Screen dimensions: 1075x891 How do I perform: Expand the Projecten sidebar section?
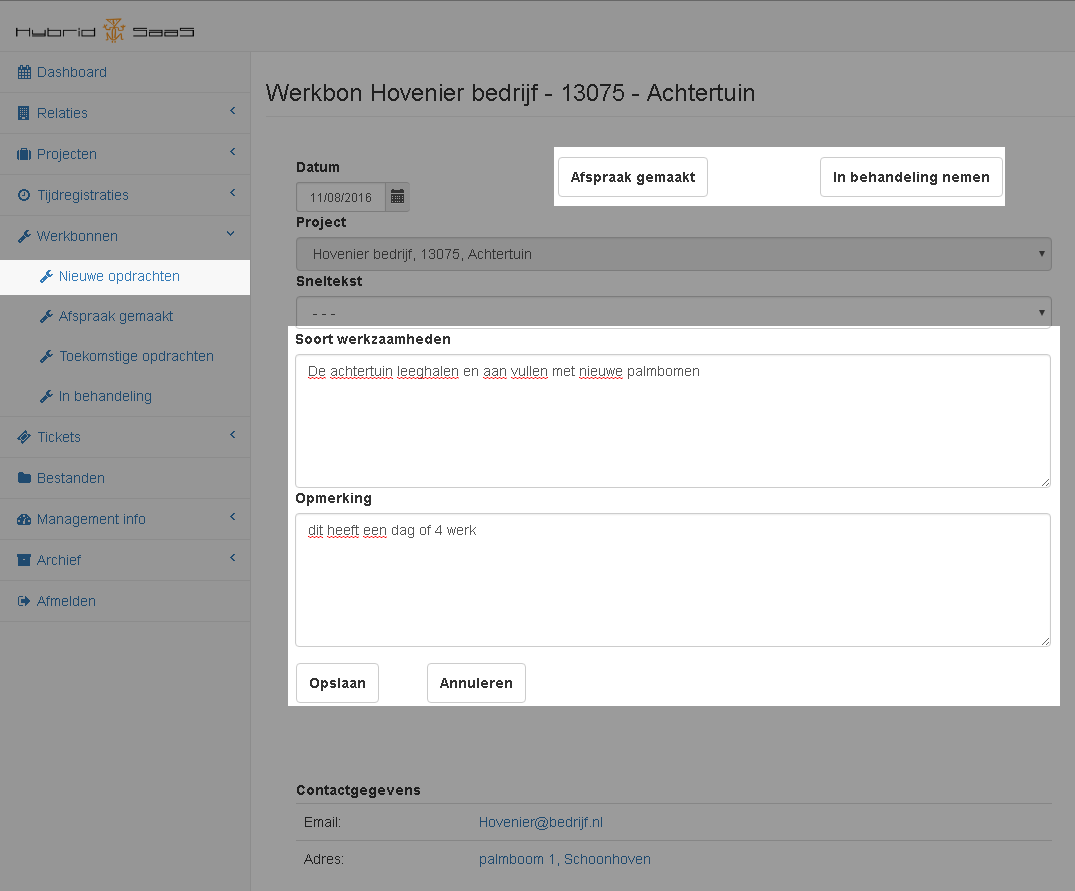pos(66,154)
